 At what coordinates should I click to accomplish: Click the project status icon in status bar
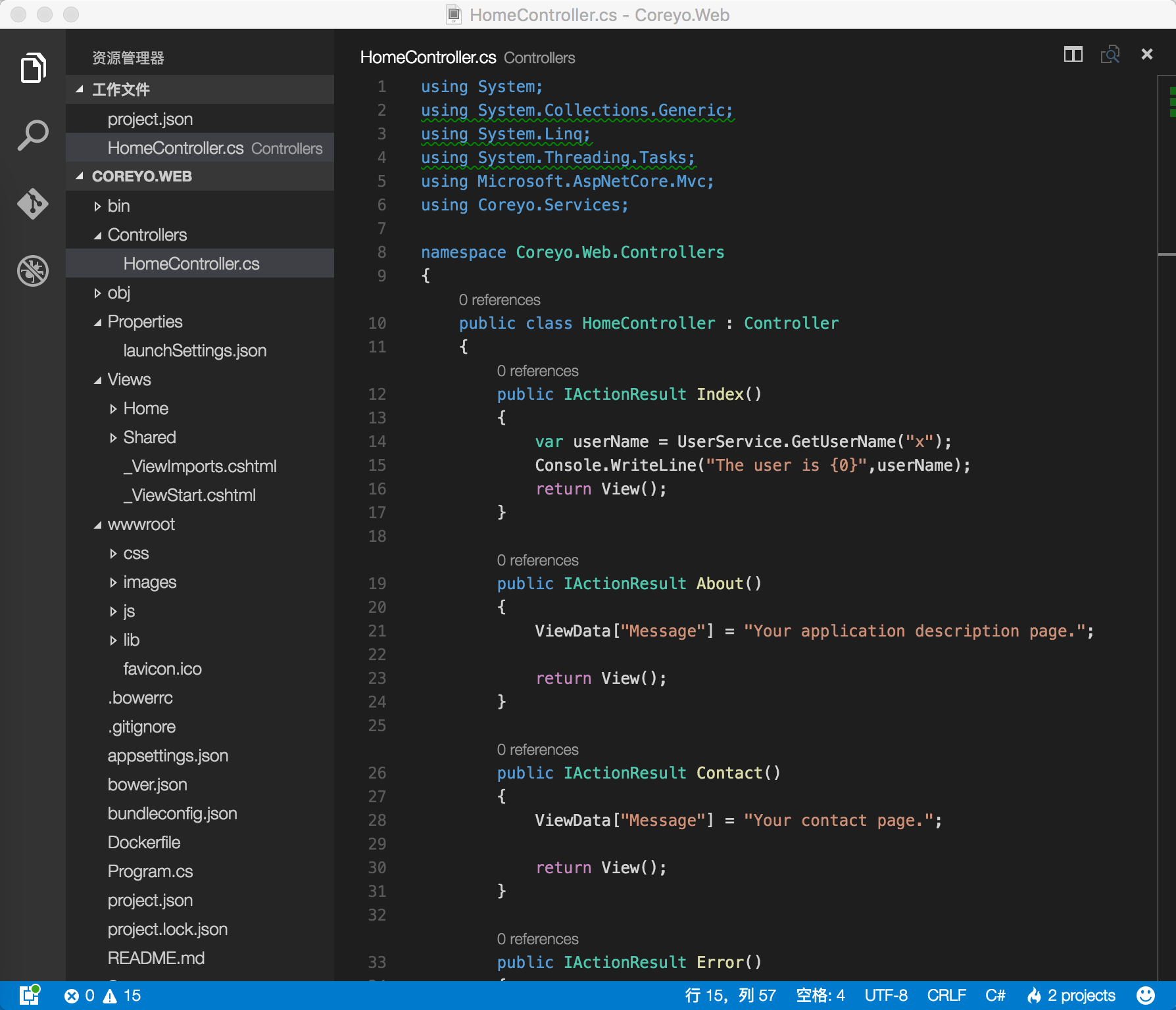[x=30, y=995]
